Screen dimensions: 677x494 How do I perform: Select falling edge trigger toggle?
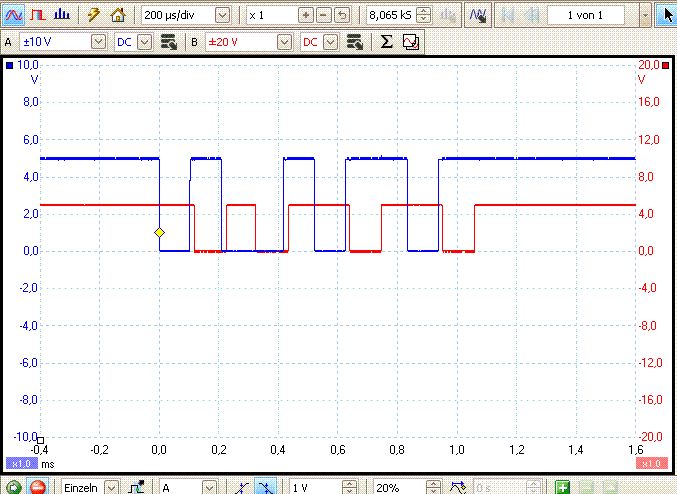coord(265,488)
